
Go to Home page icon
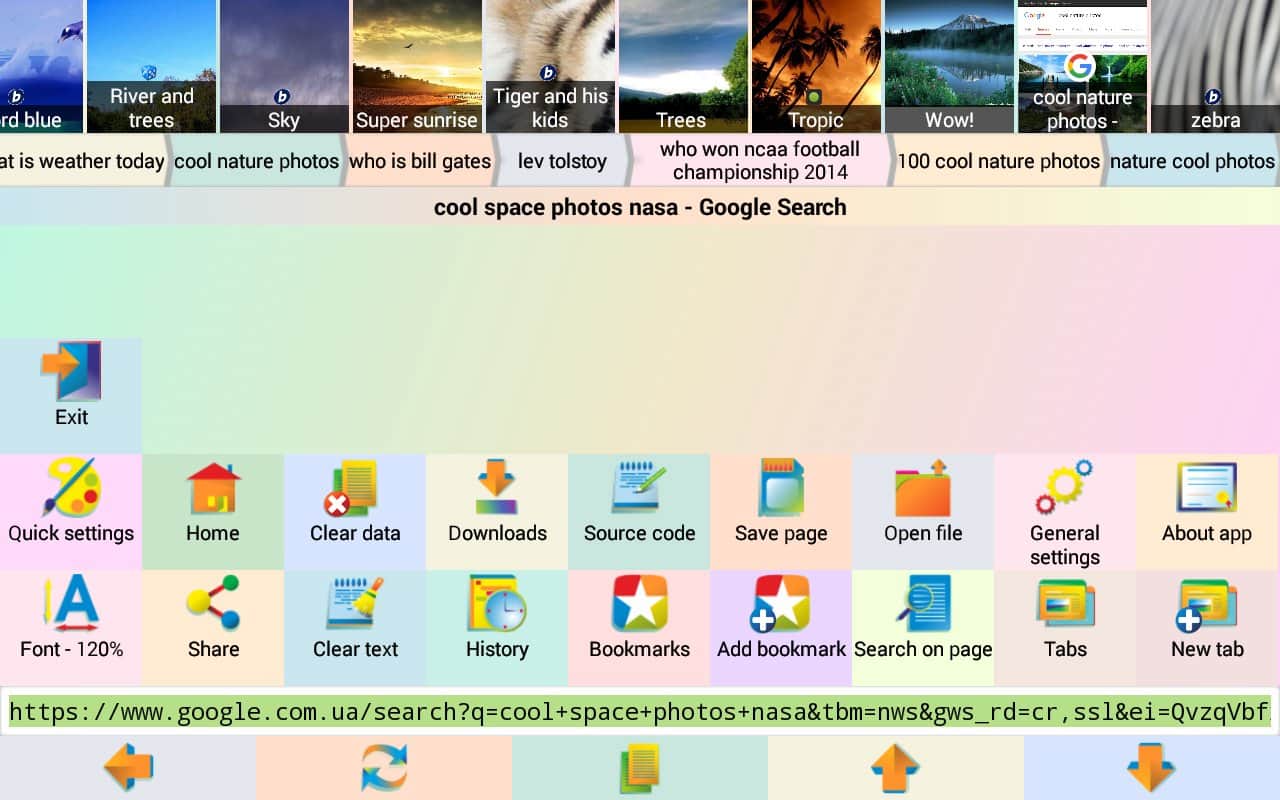pos(213,489)
